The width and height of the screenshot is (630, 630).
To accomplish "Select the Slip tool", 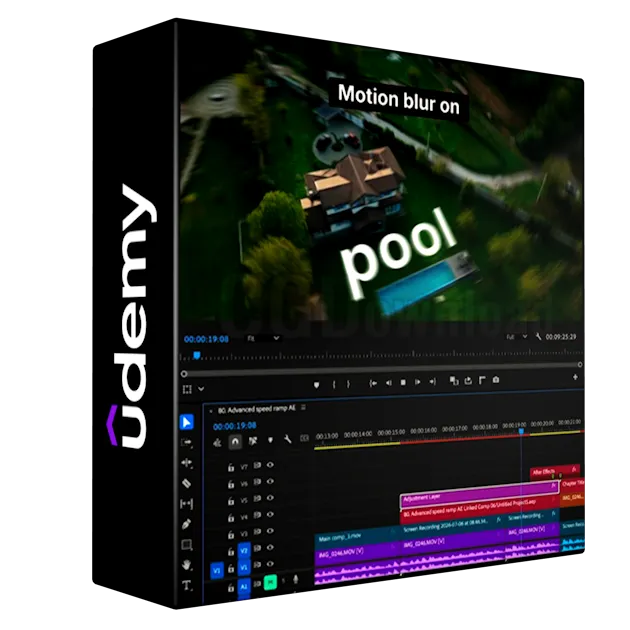I will point(187,504).
